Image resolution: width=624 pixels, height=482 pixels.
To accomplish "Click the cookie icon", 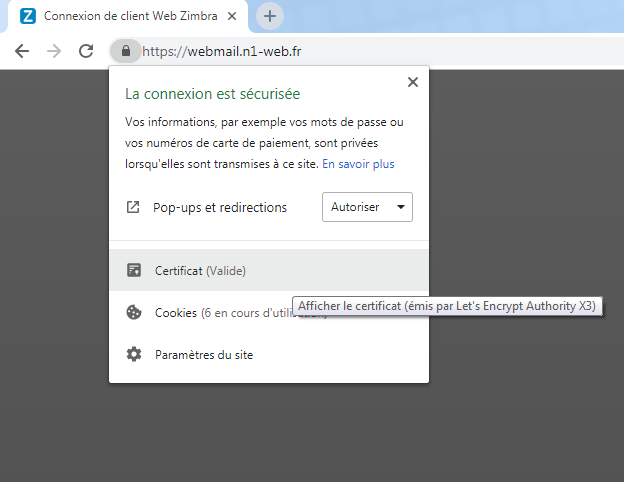I will click(x=133, y=312).
